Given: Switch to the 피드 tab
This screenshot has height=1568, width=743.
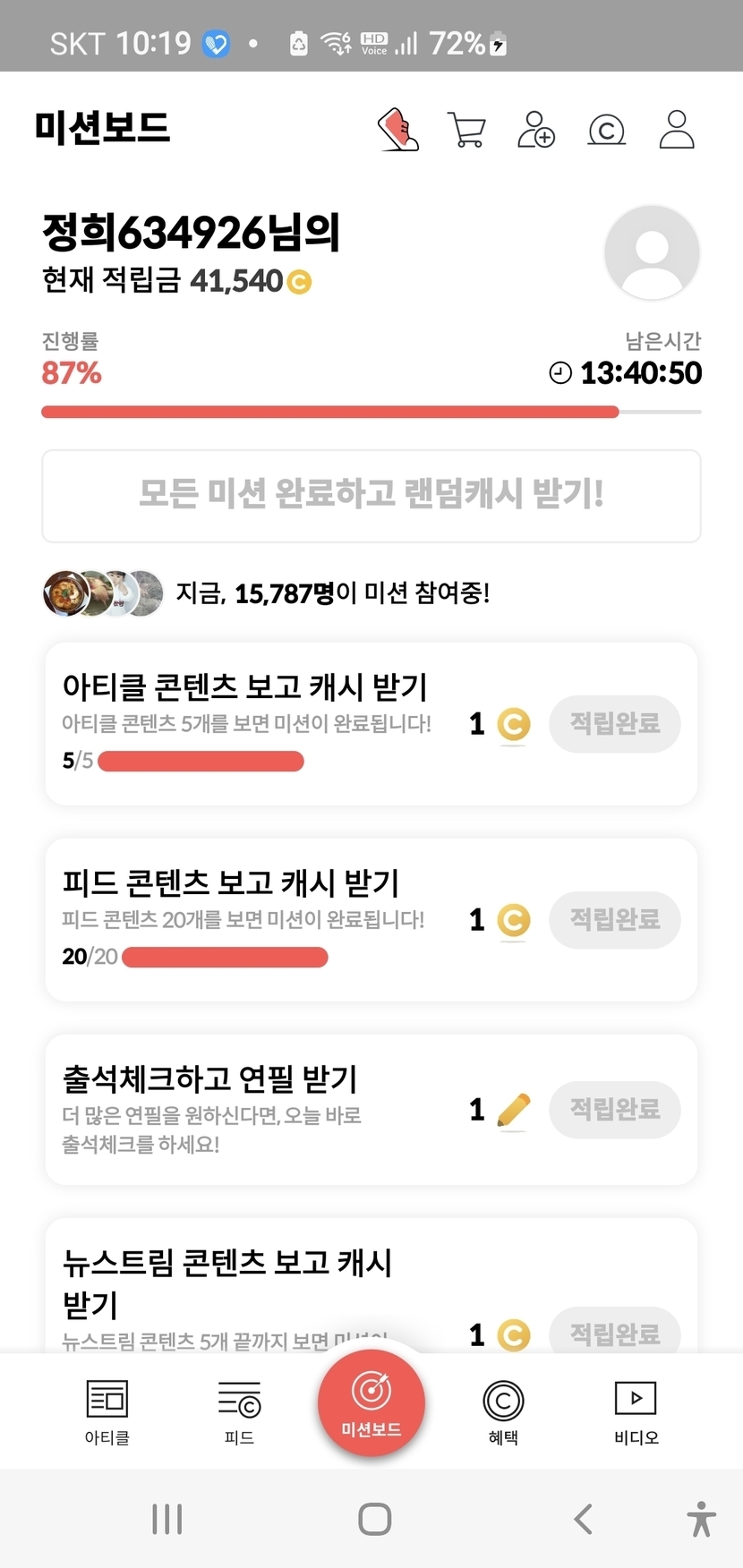Looking at the screenshot, I should [239, 1411].
